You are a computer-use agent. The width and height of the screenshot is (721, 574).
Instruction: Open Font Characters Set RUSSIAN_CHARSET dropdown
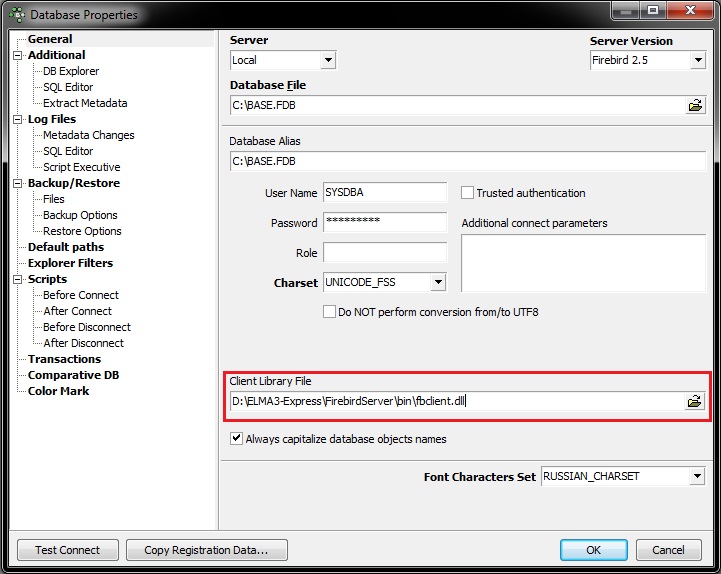[x=697, y=477]
